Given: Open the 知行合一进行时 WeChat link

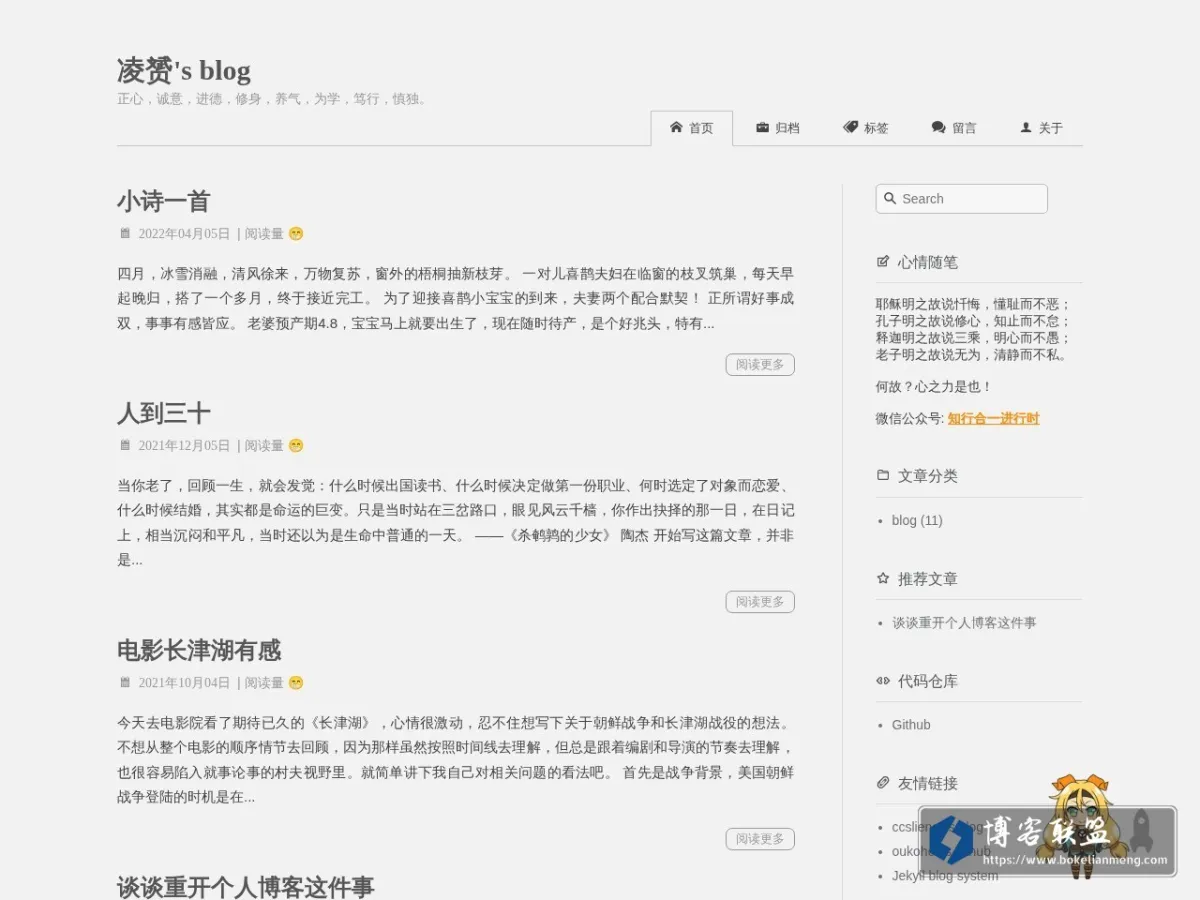Looking at the screenshot, I should 993,419.
